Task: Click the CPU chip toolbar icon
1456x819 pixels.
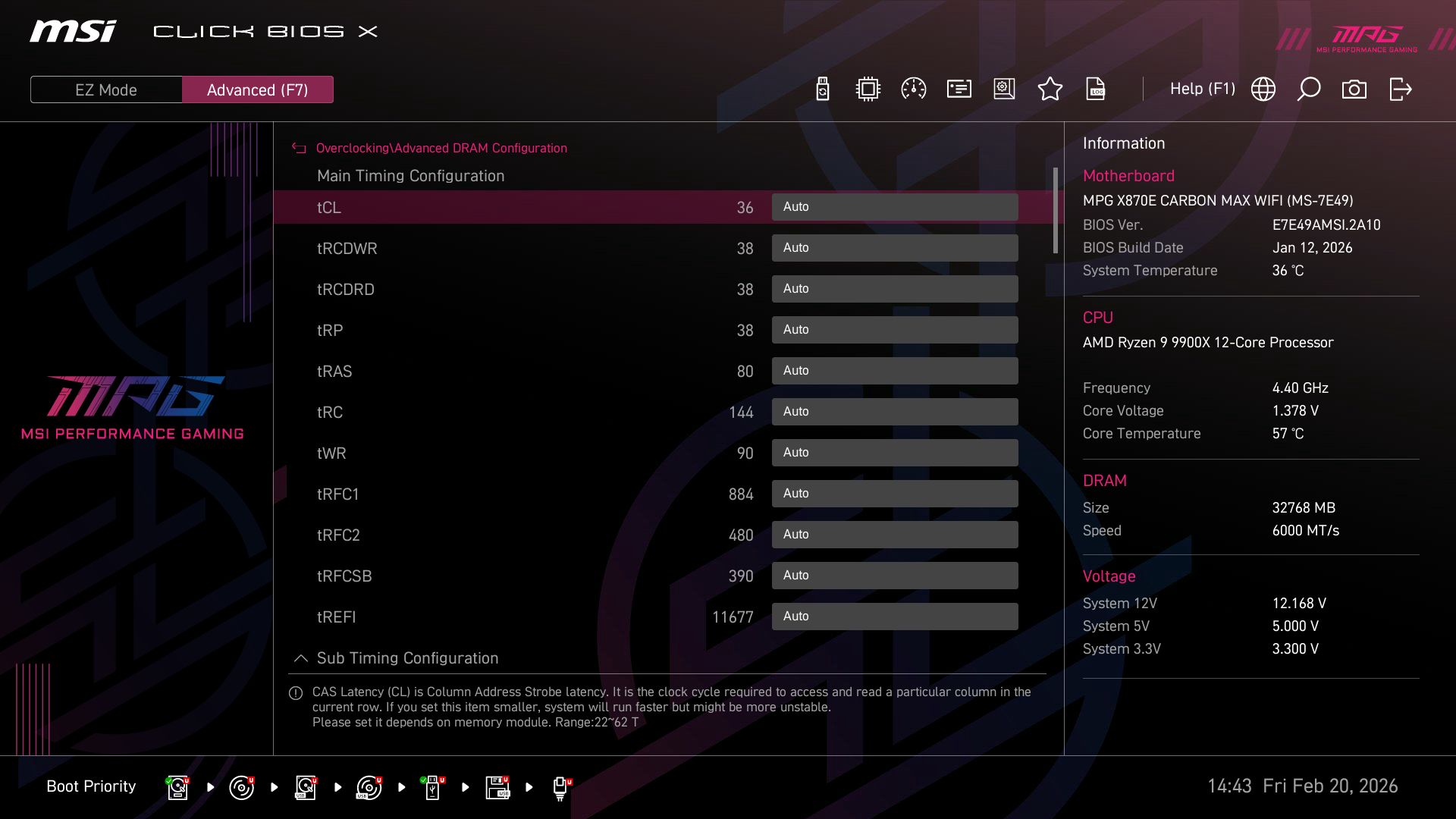Action: click(868, 89)
